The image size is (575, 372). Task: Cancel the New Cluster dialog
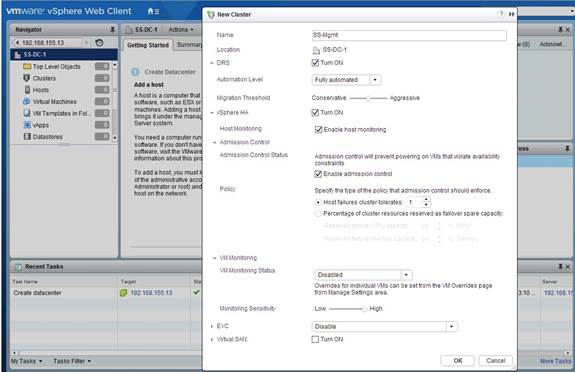click(x=495, y=361)
